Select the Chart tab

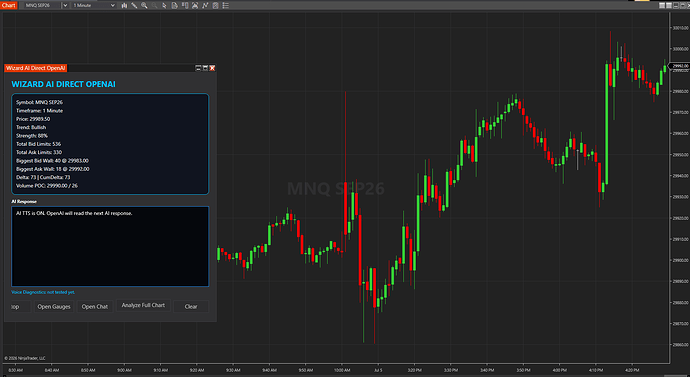[8, 5]
